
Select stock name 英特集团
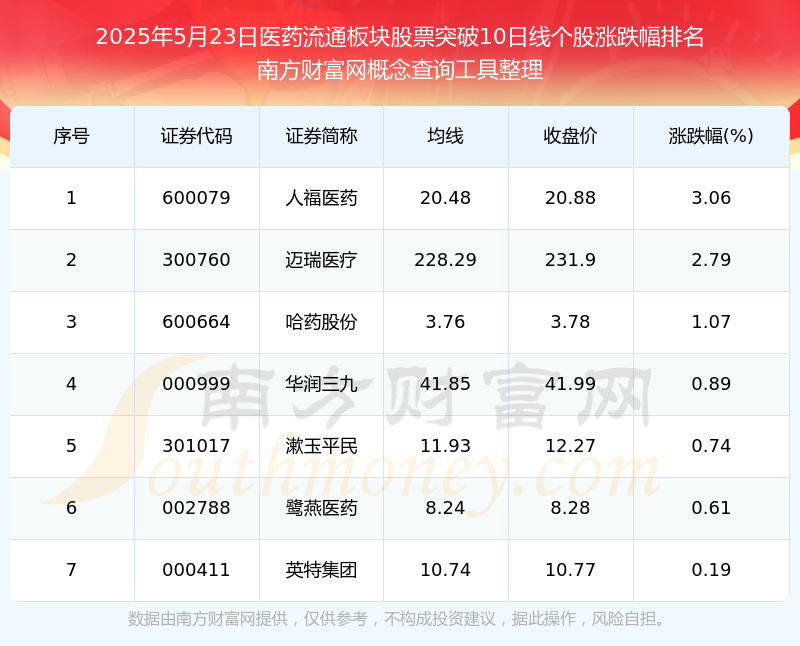point(321,570)
